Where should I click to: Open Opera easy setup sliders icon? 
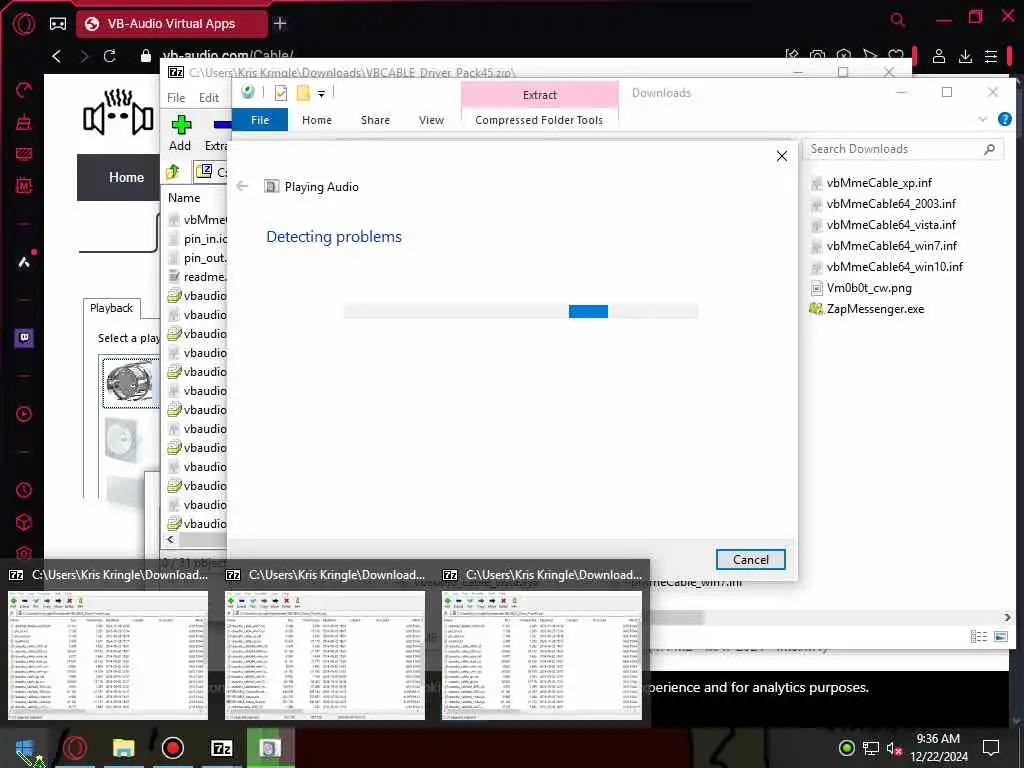point(991,56)
